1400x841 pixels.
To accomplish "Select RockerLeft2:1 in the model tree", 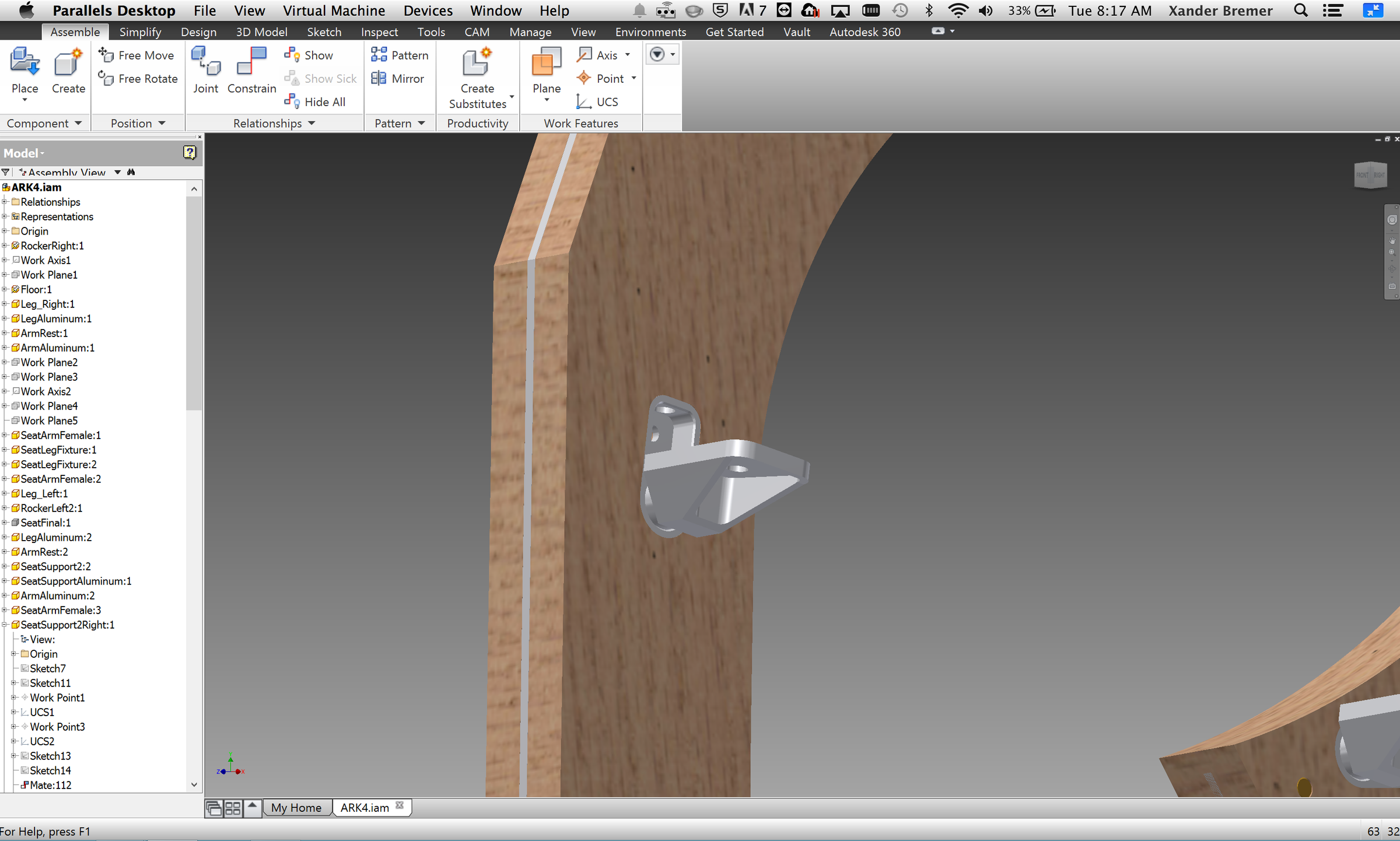I will 51,508.
